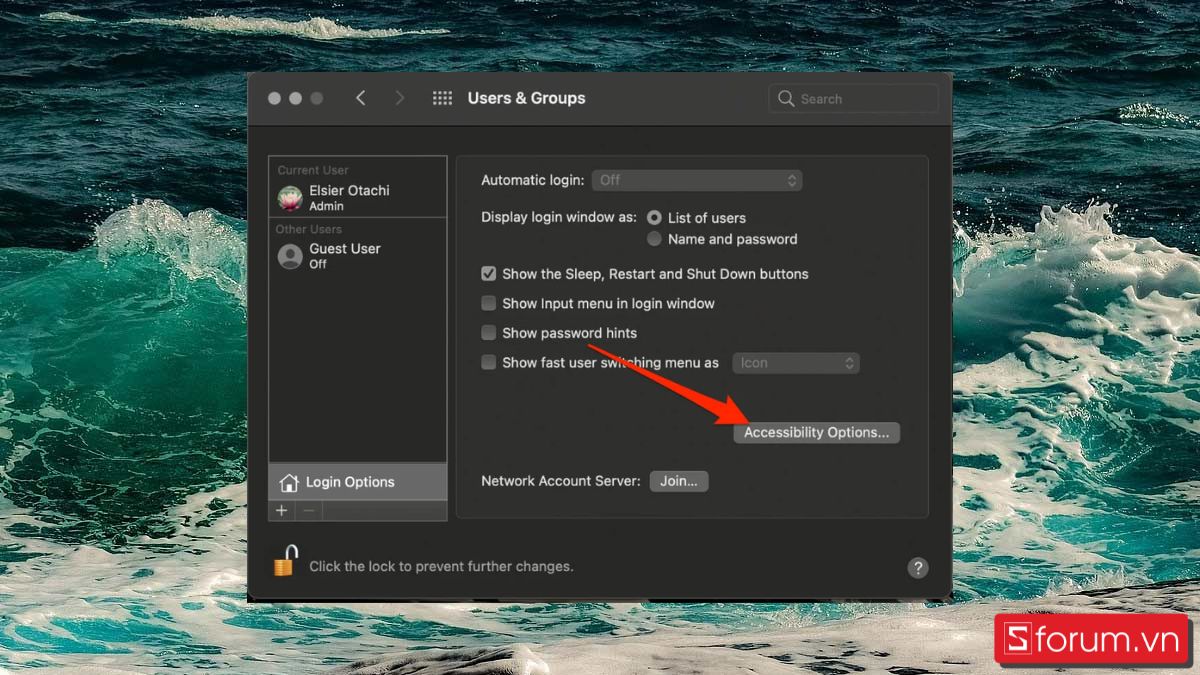
Task: Click the Other Users heading
Action: (x=309, y=229)
